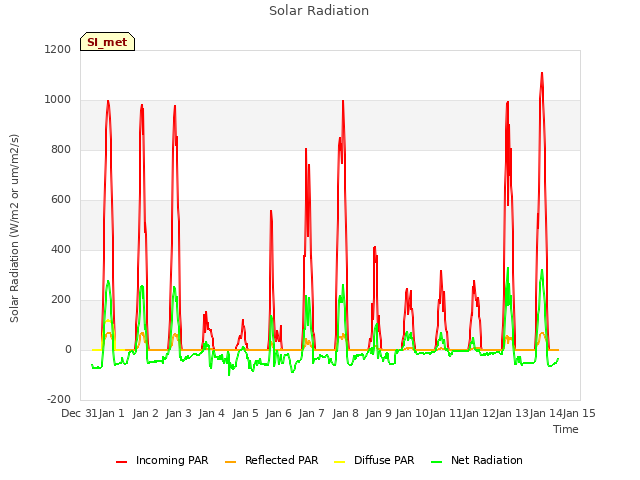Click the Incoming PAR legend entry
The width and height of the screenshot is (640, 480).
click(x=162, y=460)
